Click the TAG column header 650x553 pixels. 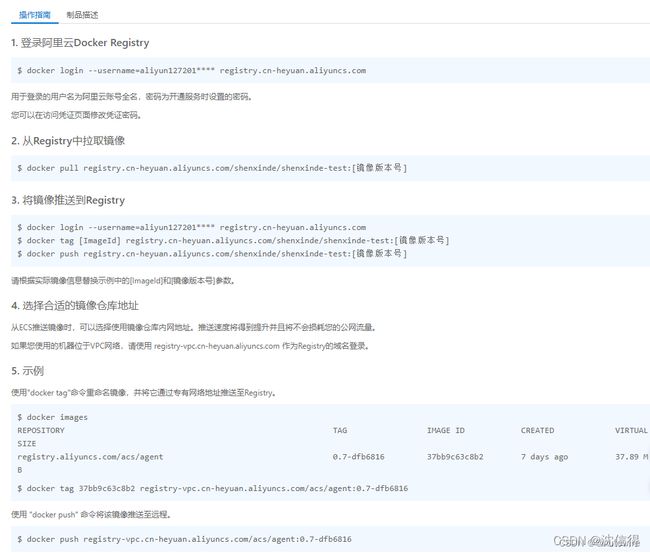340,430
